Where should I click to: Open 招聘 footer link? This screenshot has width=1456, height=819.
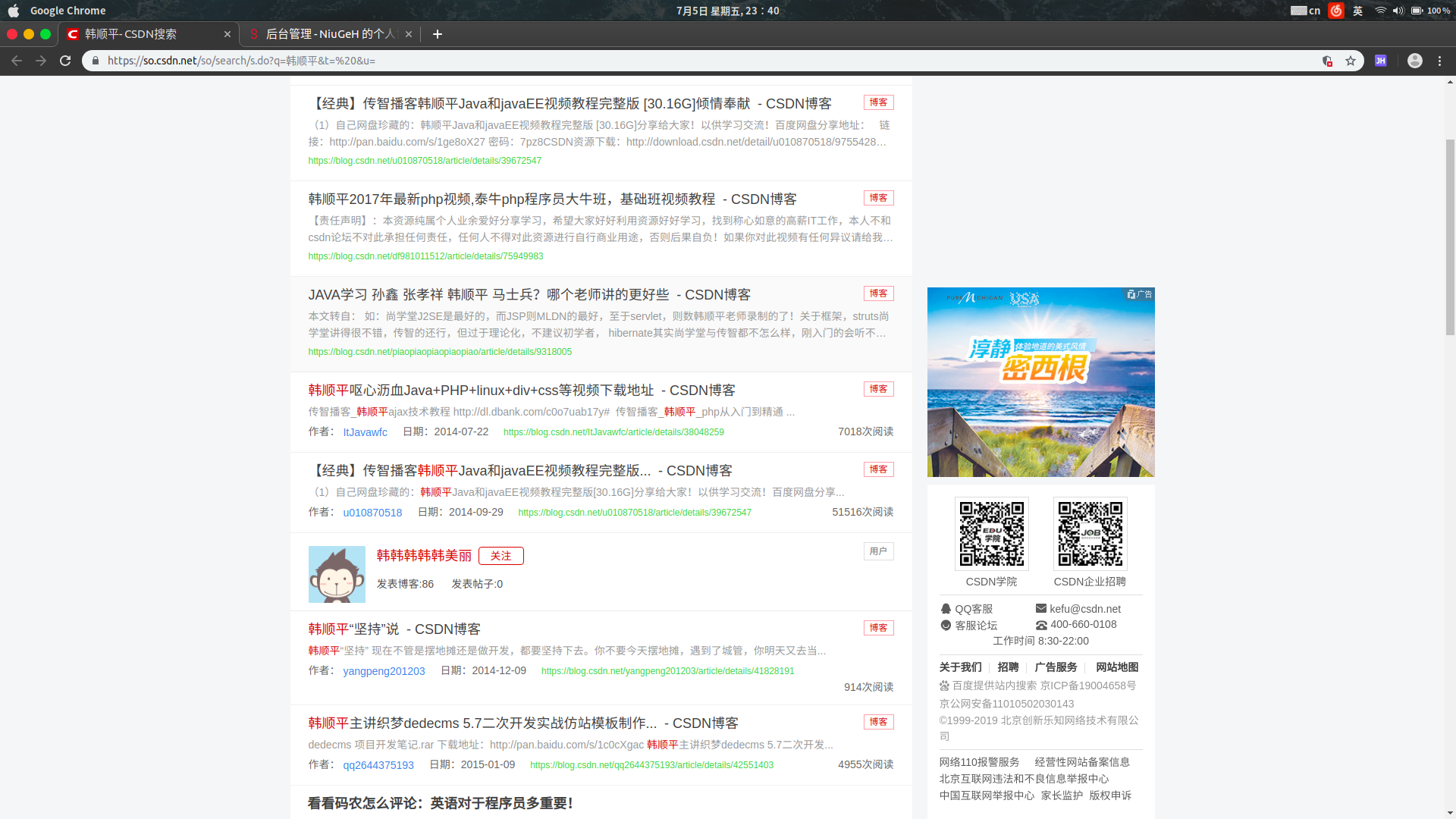1008,667
